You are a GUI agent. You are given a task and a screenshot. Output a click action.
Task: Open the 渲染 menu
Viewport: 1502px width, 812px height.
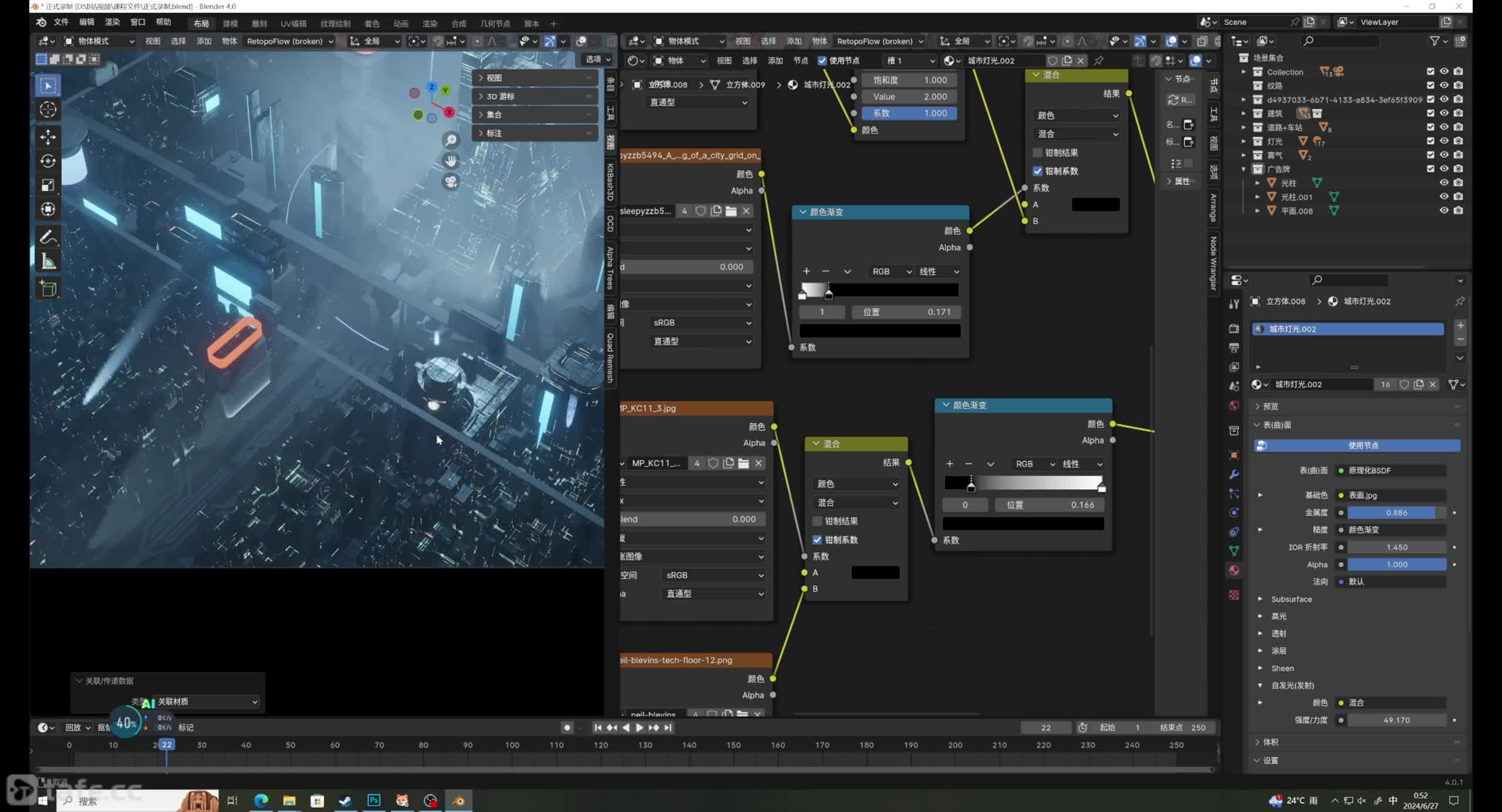[x=112, y=22]
